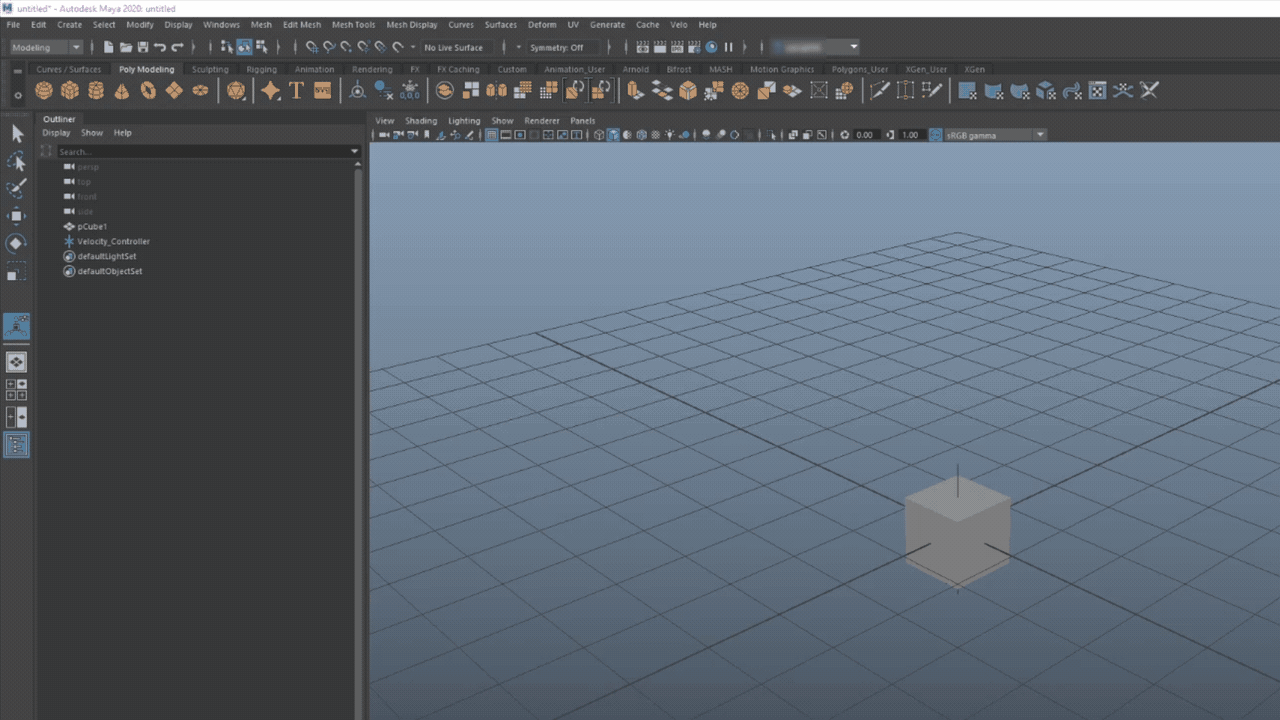Open the sRGB gamma dropdown
The width and height of the screenshot is (1280, 720).
click(x=995, y=135)
